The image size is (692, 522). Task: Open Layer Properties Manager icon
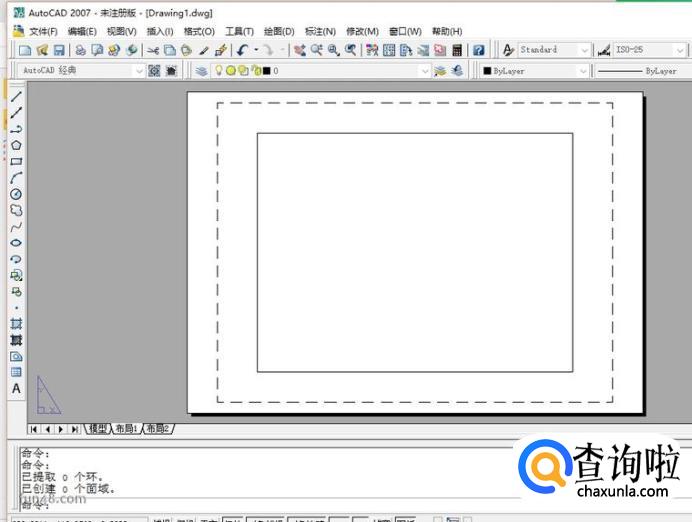tap(201, 71)
